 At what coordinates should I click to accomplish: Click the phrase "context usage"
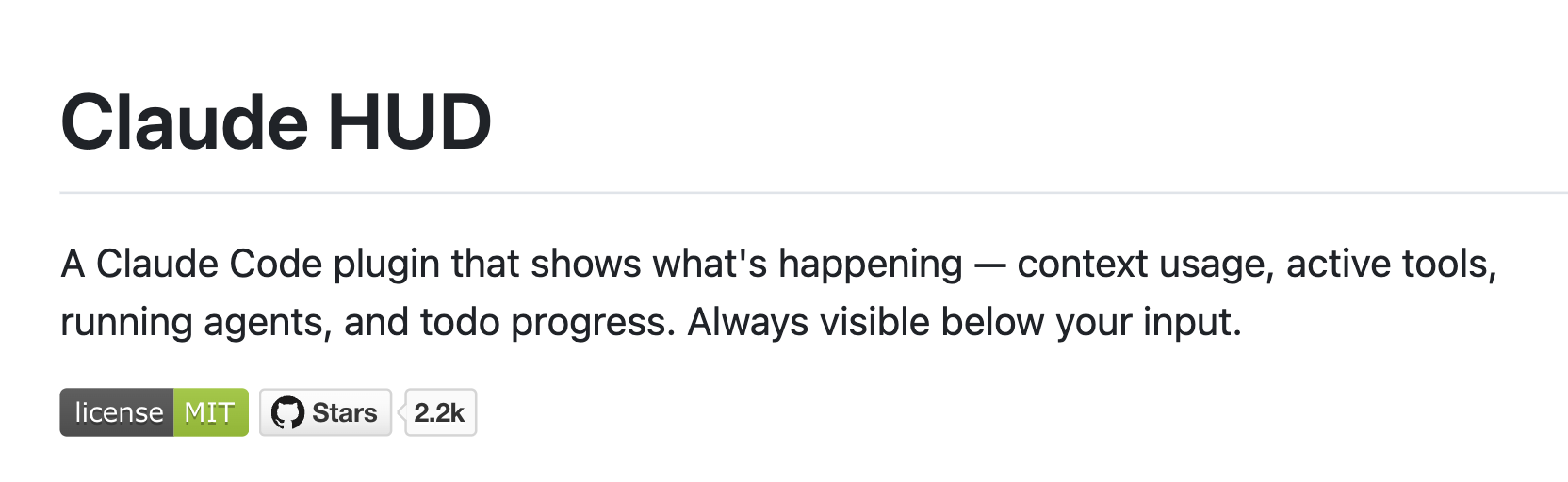click(x=1145, y=264)
